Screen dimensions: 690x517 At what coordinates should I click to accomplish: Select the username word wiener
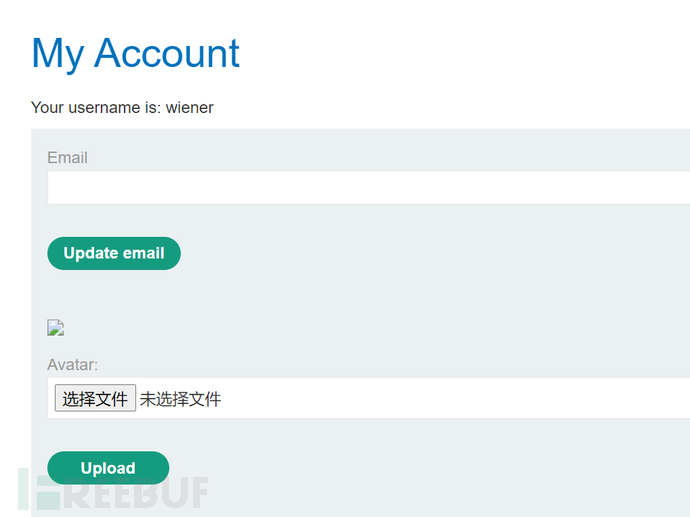click(x=190, y=107)
